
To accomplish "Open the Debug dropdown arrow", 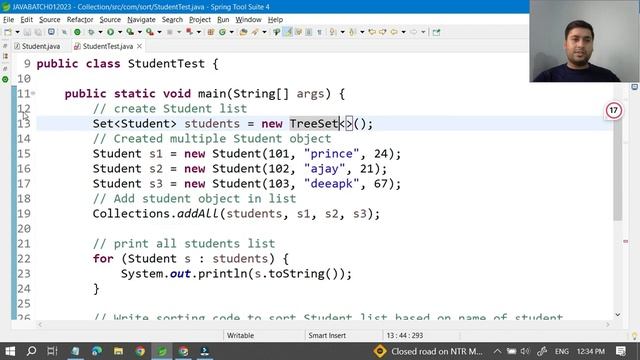I will tap(100, 32).
